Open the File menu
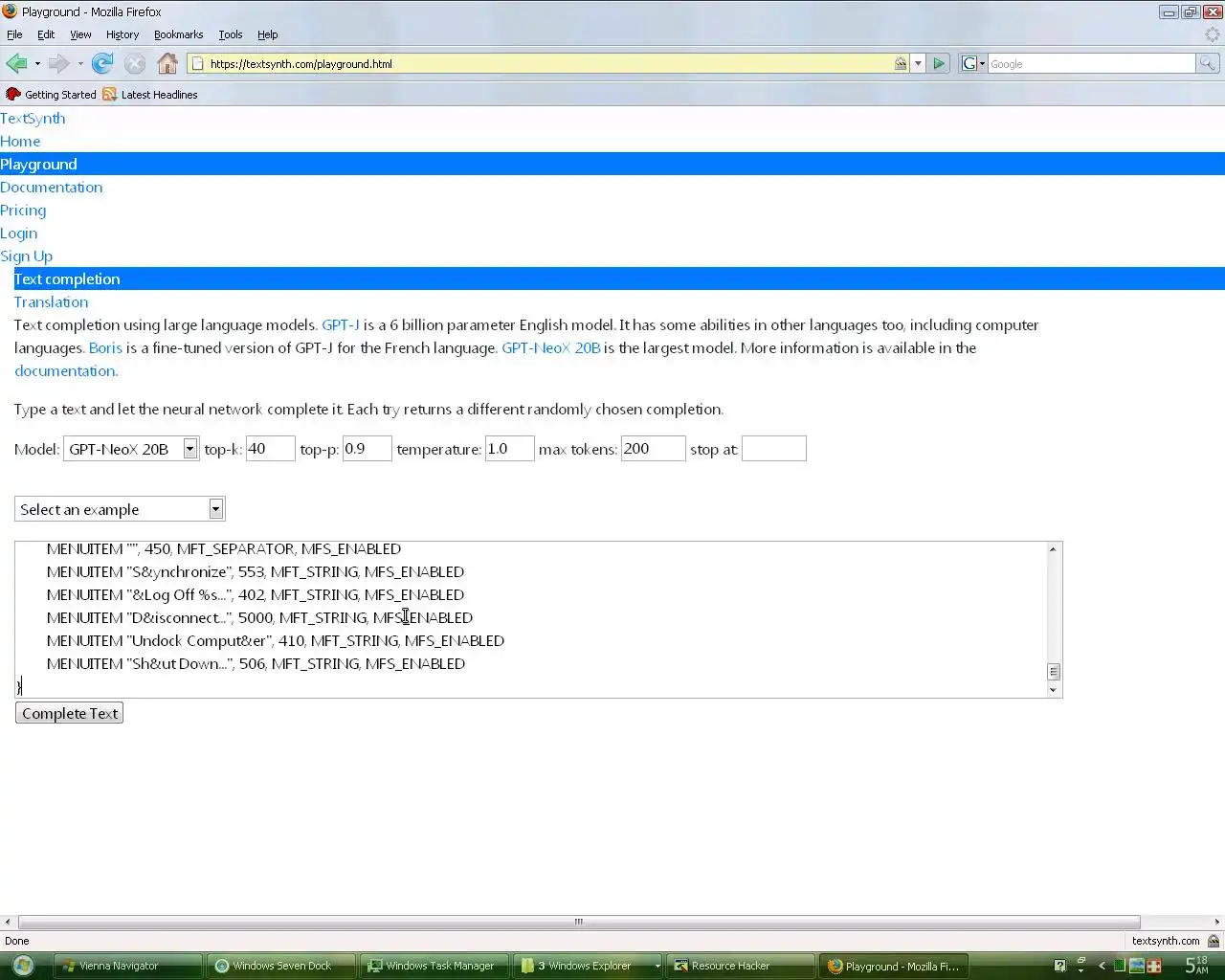1225x980 pixels. point(14,34)
